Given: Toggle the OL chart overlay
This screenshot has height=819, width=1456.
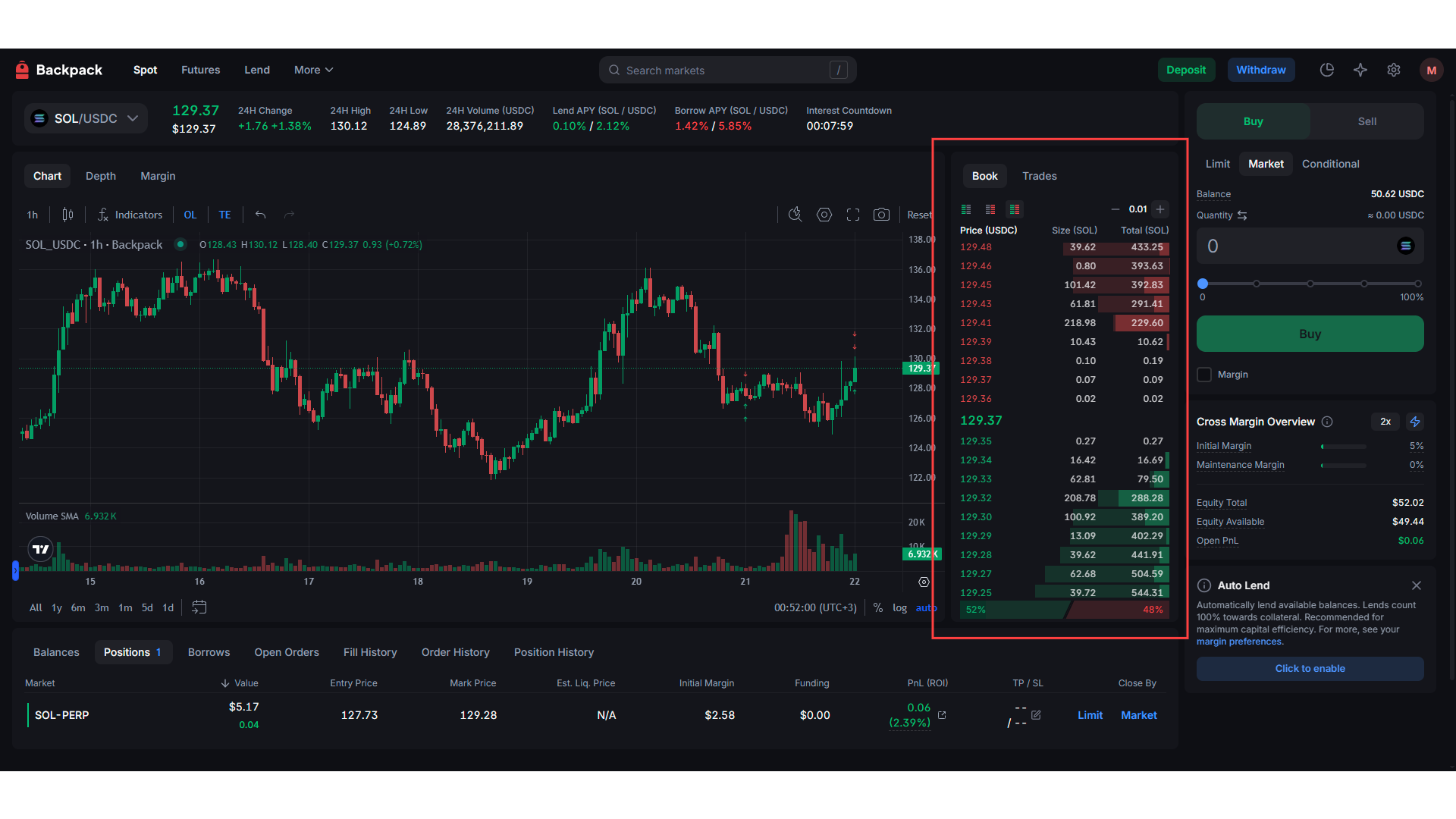Looking at the screenshot, I should point(190,215).
